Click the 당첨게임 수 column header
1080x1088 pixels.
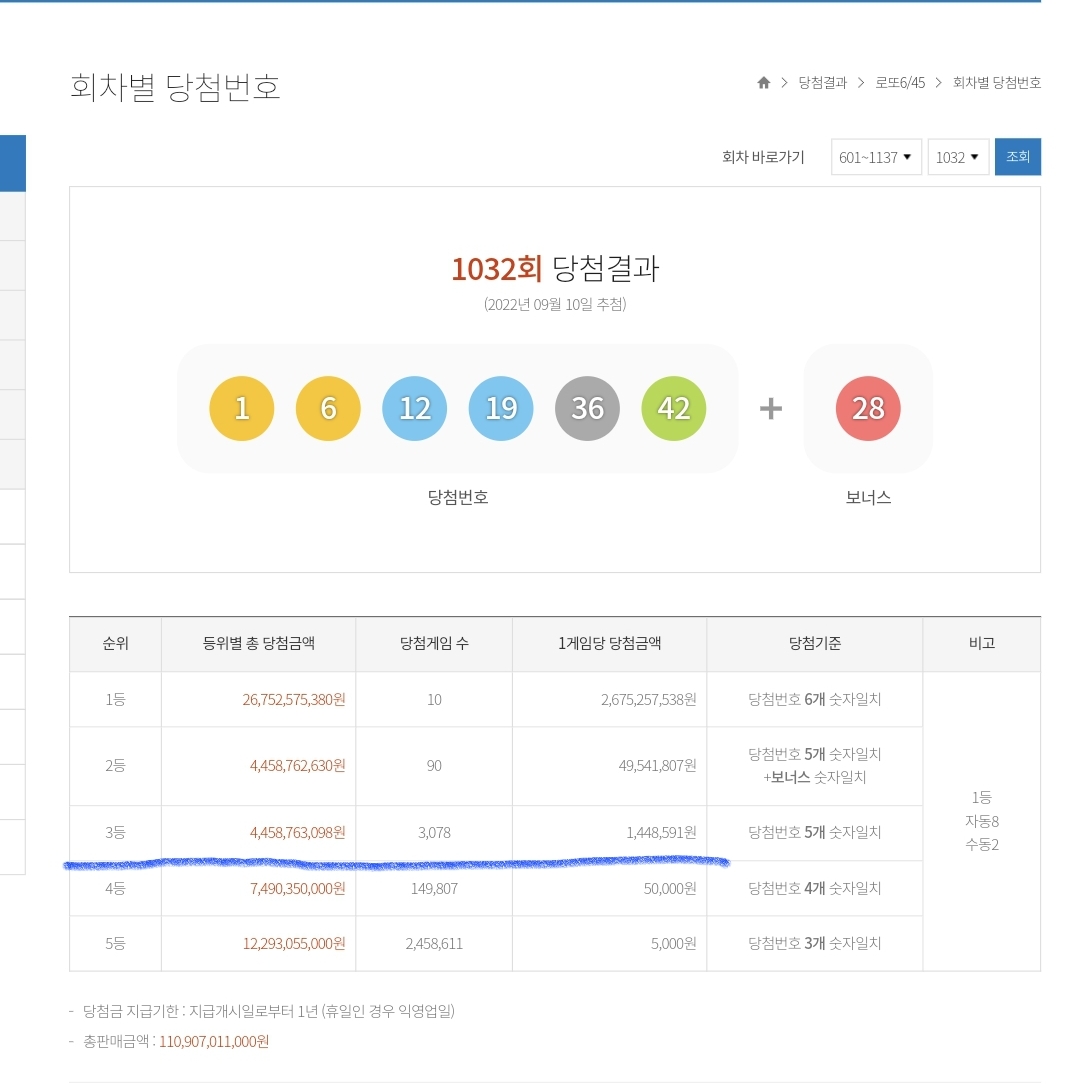(434, 644)
